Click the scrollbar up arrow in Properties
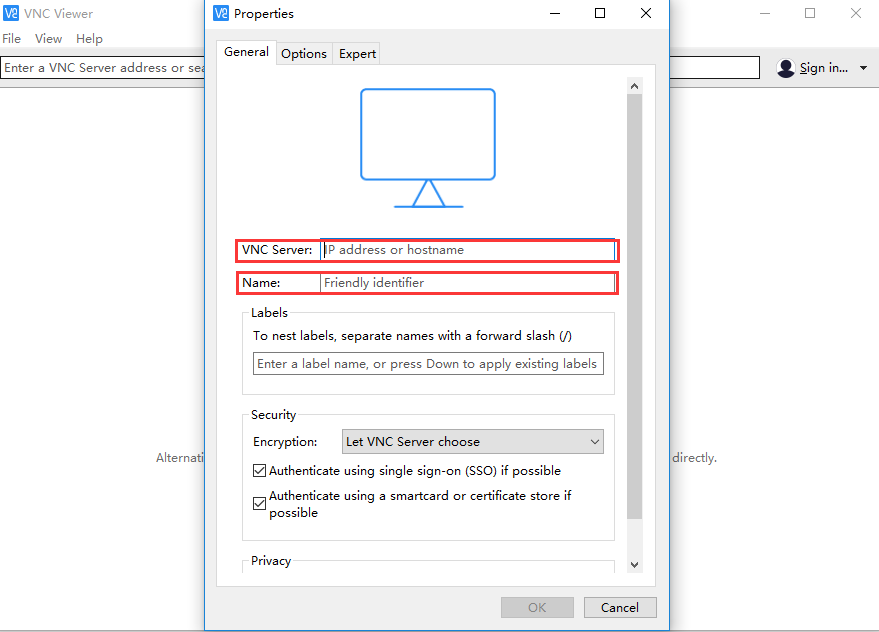The height and width of the screenshot is (632, 879). [634, 86]
